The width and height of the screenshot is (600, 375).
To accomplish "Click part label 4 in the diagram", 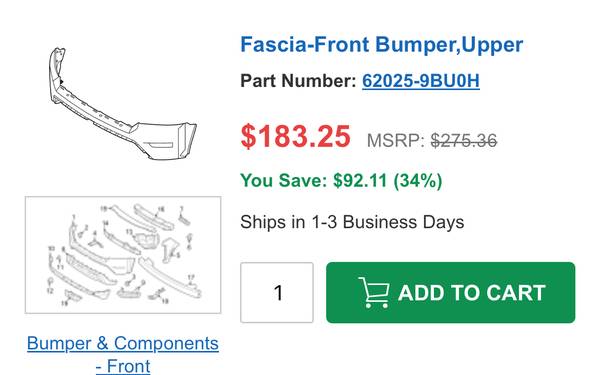I will 95,233.
